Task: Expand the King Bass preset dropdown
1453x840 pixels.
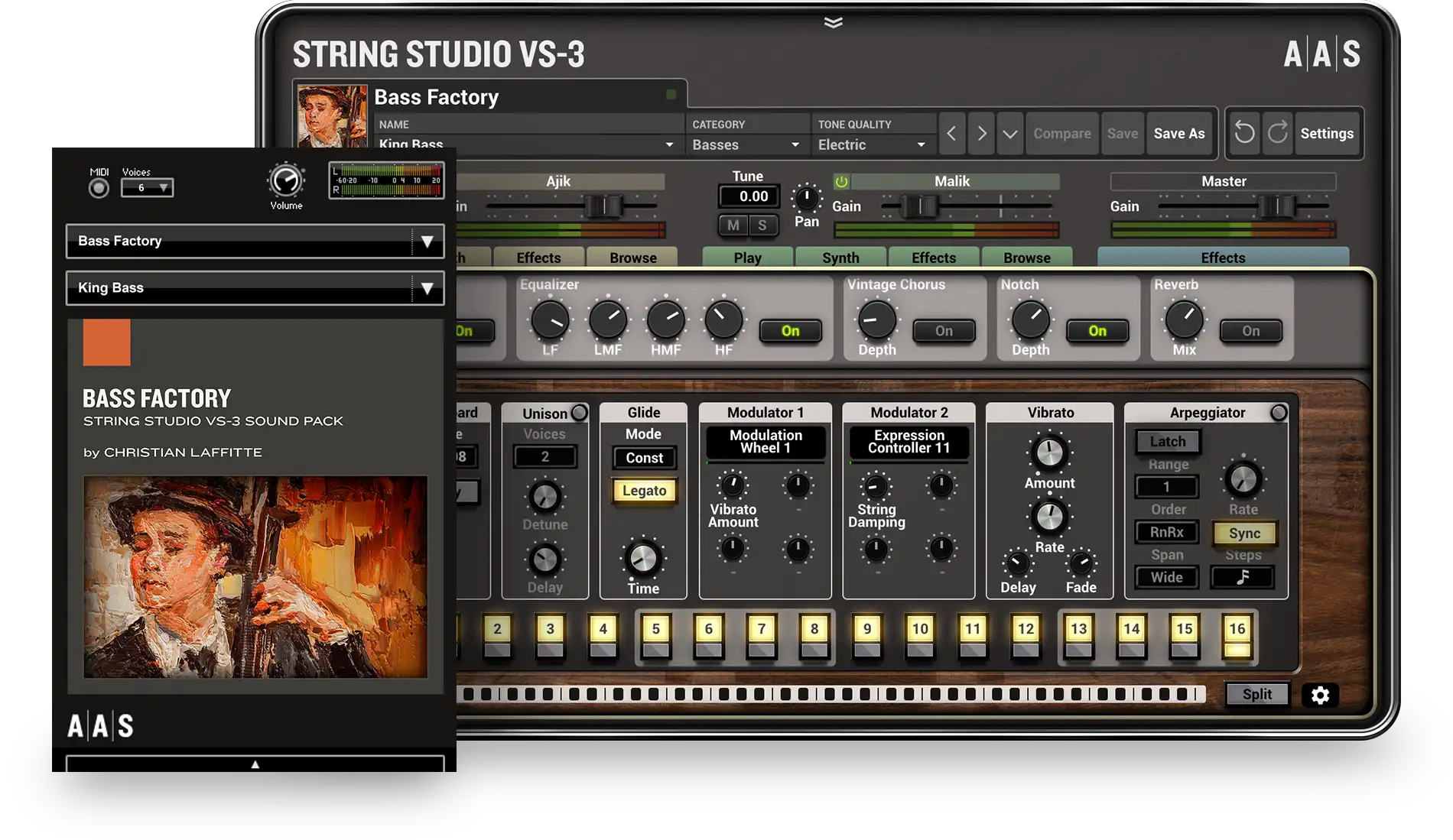Action: pyautogui.click(x=427, y=288)
